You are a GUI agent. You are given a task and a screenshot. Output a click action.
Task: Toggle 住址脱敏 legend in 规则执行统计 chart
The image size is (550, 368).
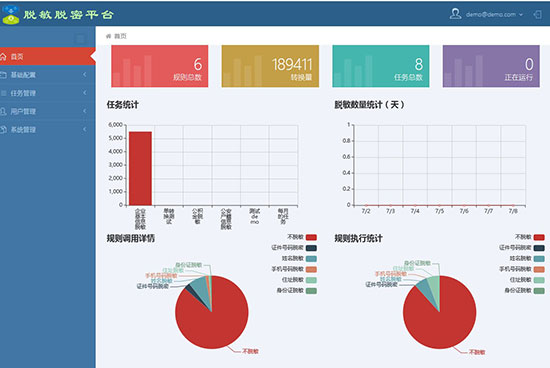pos(527,280)
